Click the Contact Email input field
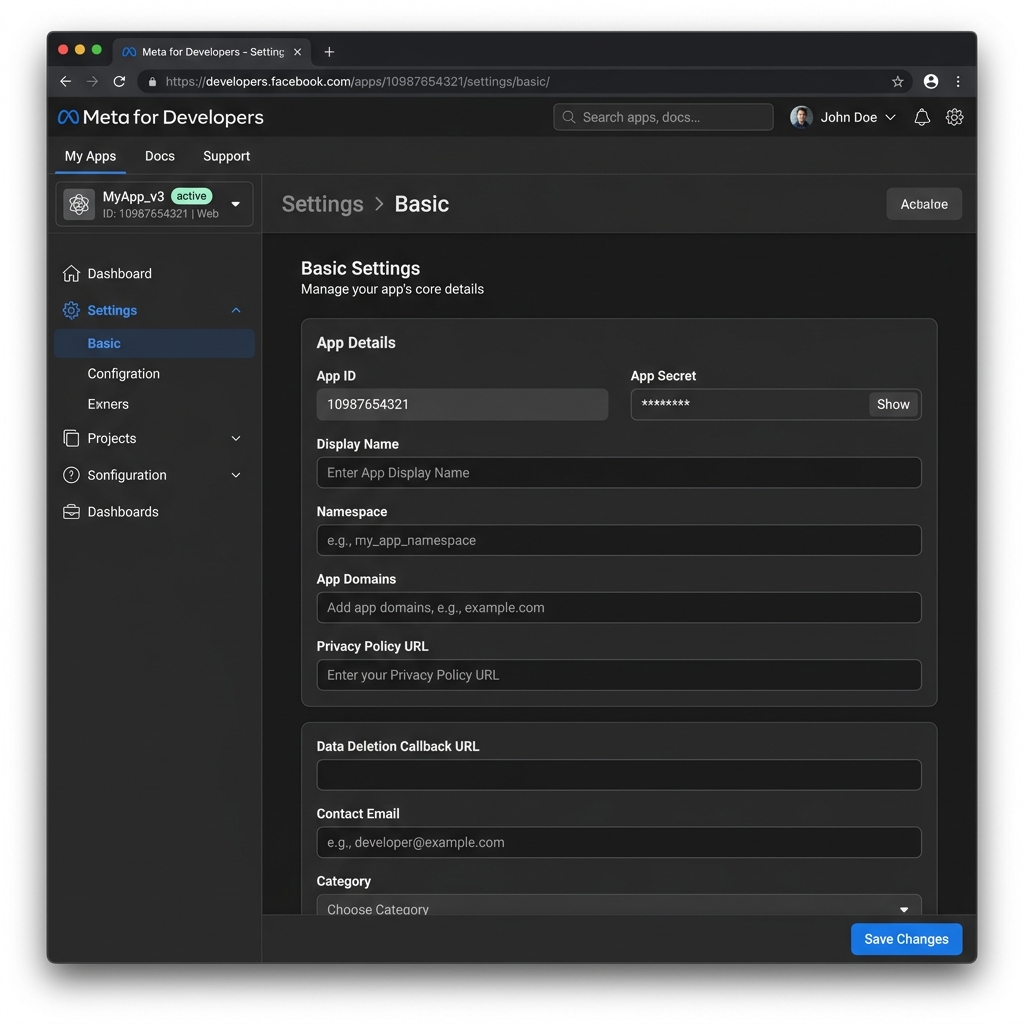Image resolution: width=1024 pixels, height=1024 pixels. click(x=618, y=842)
